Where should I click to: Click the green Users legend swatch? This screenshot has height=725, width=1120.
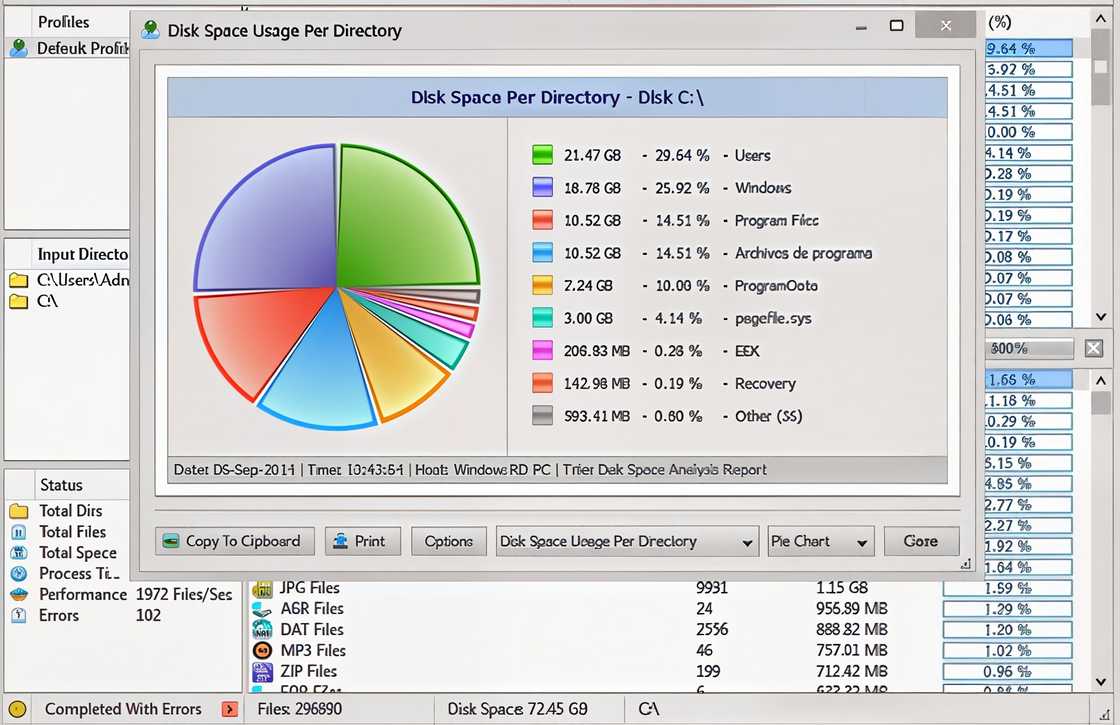click(542, 155)
